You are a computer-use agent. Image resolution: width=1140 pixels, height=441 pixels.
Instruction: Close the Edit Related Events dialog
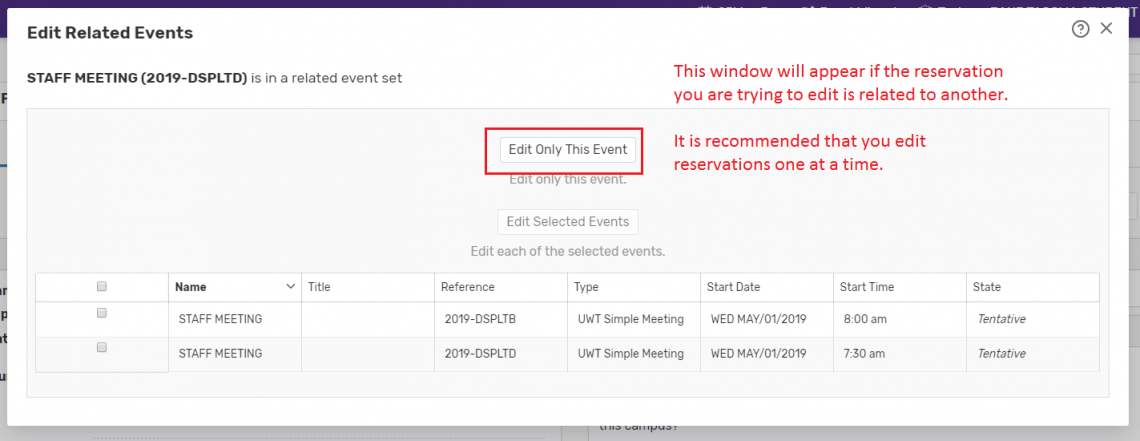tap(1106, 29)
